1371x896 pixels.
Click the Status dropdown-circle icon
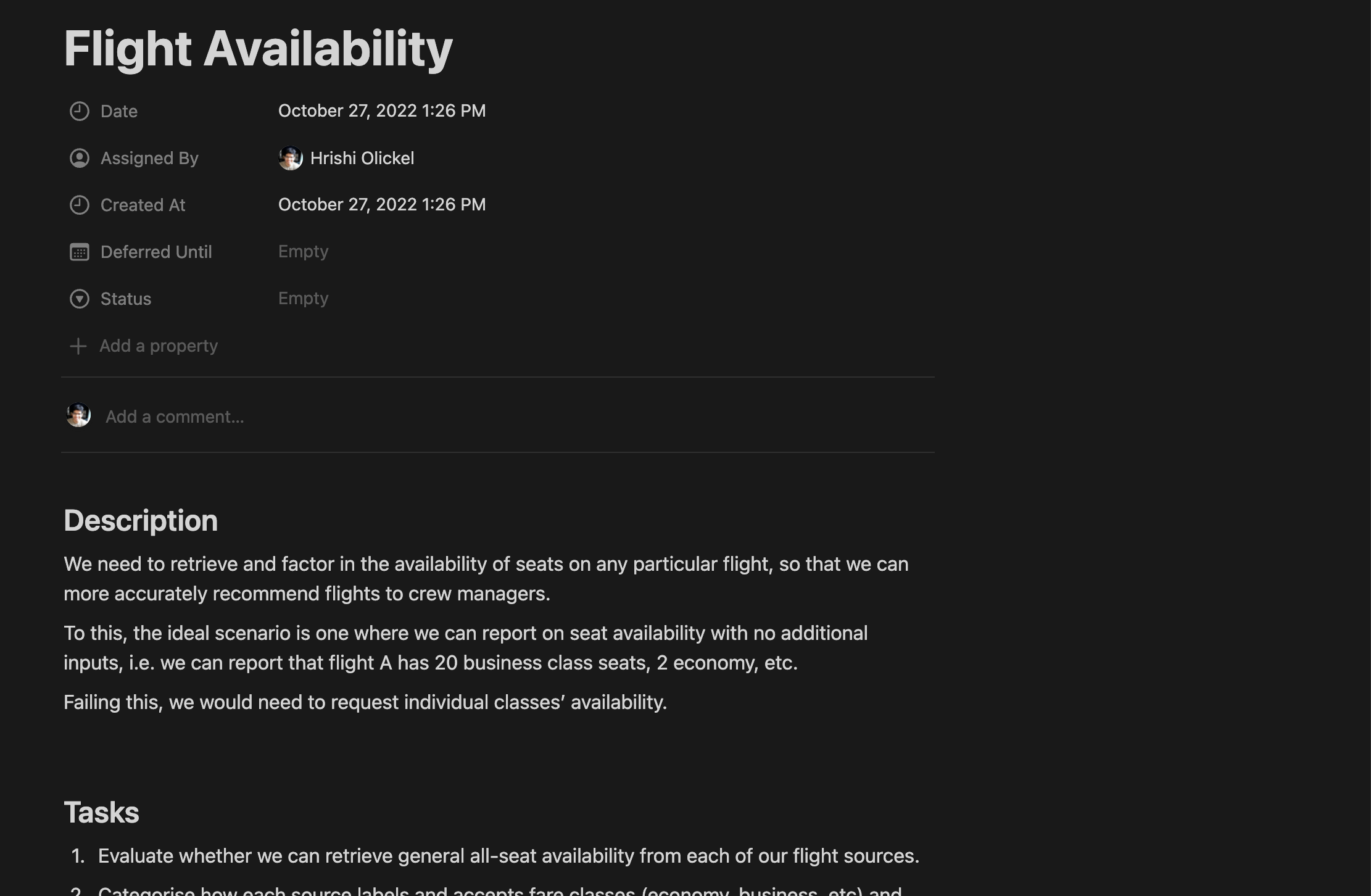79,299
